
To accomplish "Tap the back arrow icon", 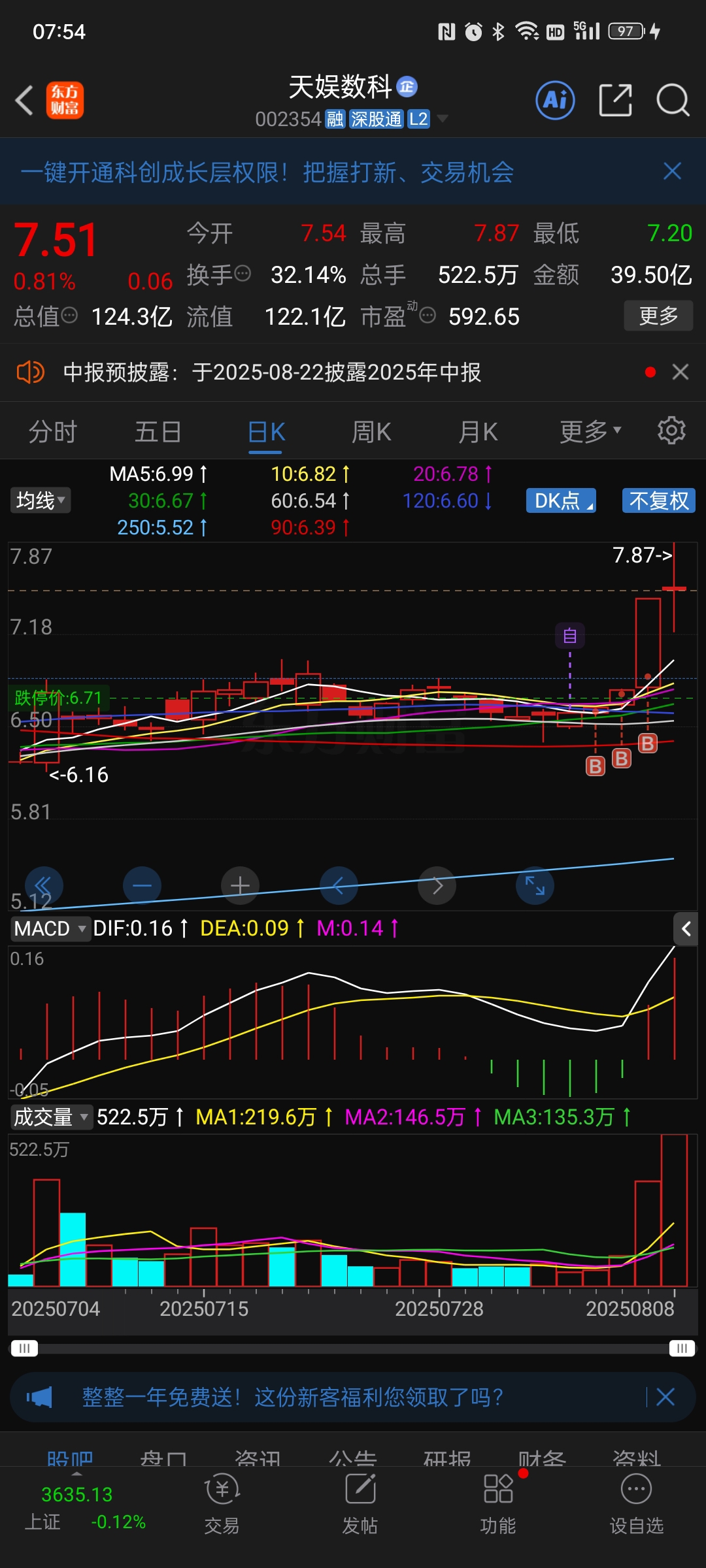I will click(24, 101).
